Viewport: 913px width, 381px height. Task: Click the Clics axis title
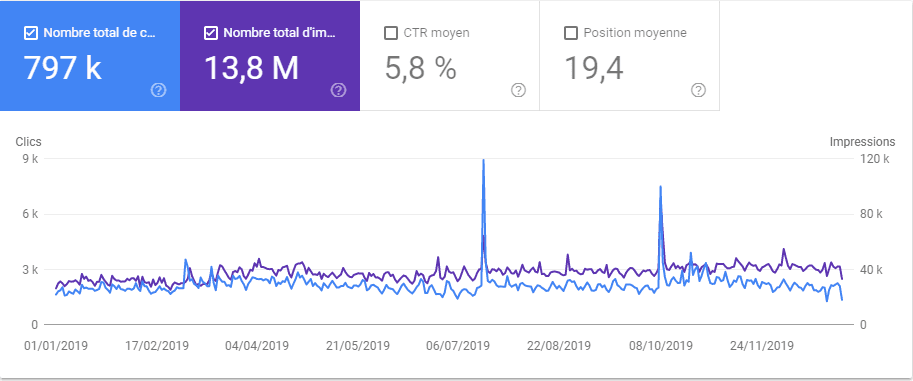point(29,142)
